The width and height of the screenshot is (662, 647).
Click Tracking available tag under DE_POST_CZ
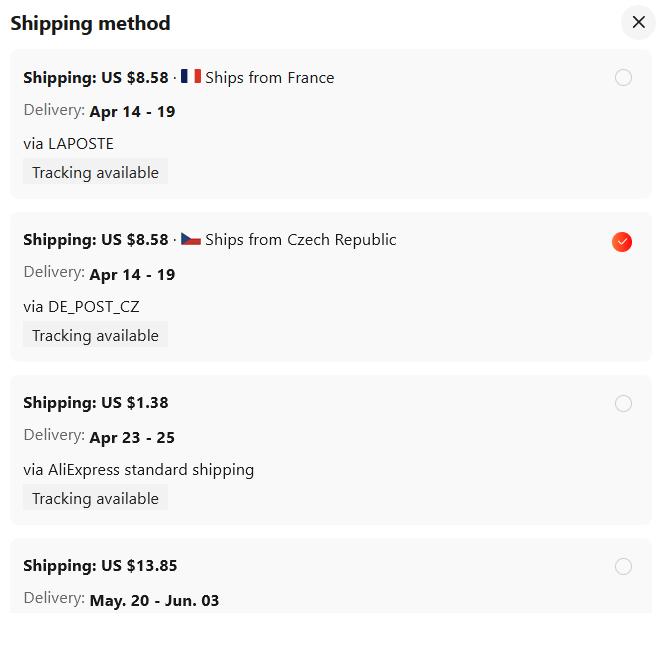tap(95, 334)
